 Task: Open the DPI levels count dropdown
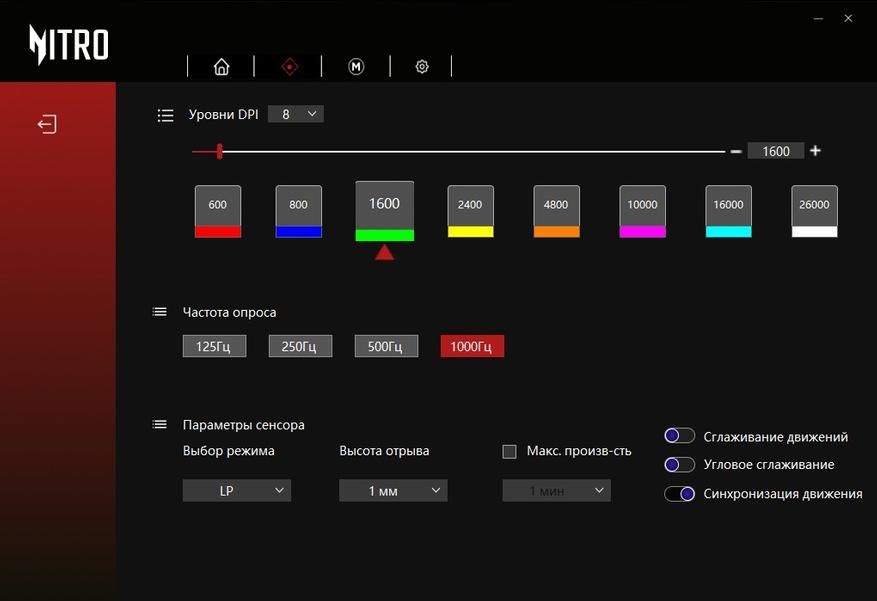click(x=296, y=114)
